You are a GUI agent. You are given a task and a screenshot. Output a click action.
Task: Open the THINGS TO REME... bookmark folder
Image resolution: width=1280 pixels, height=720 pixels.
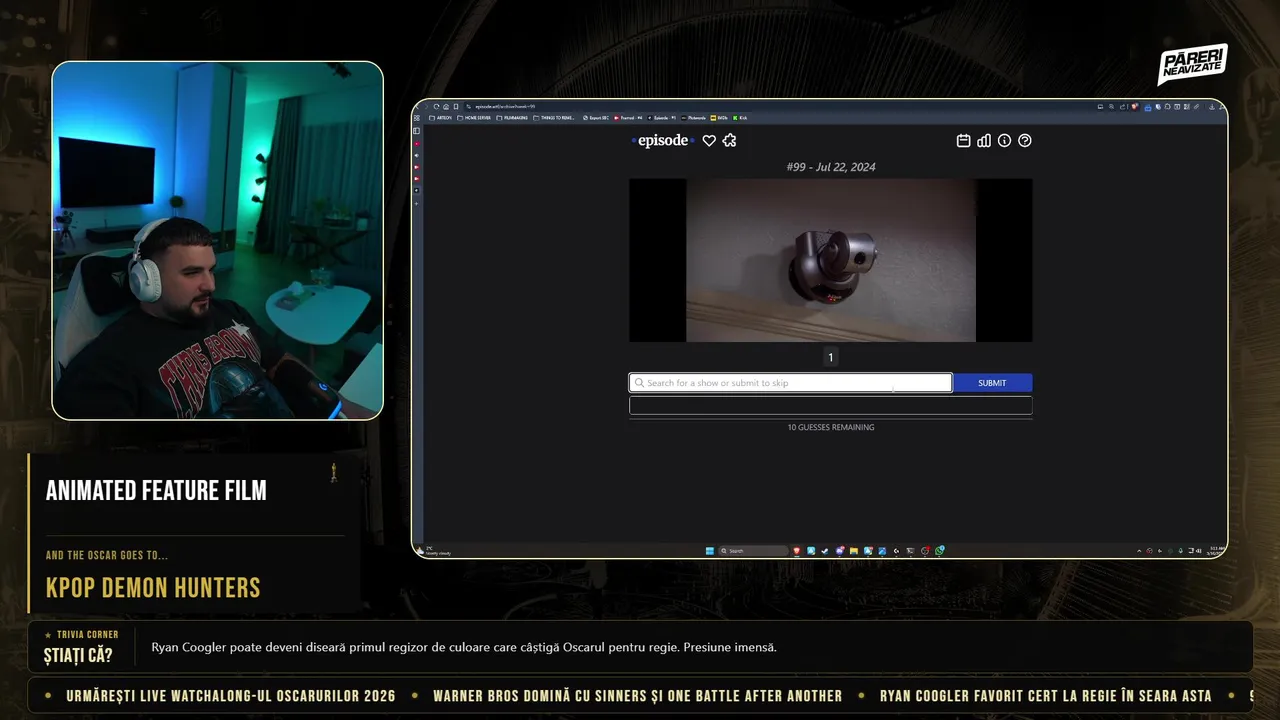coord(553,118)
